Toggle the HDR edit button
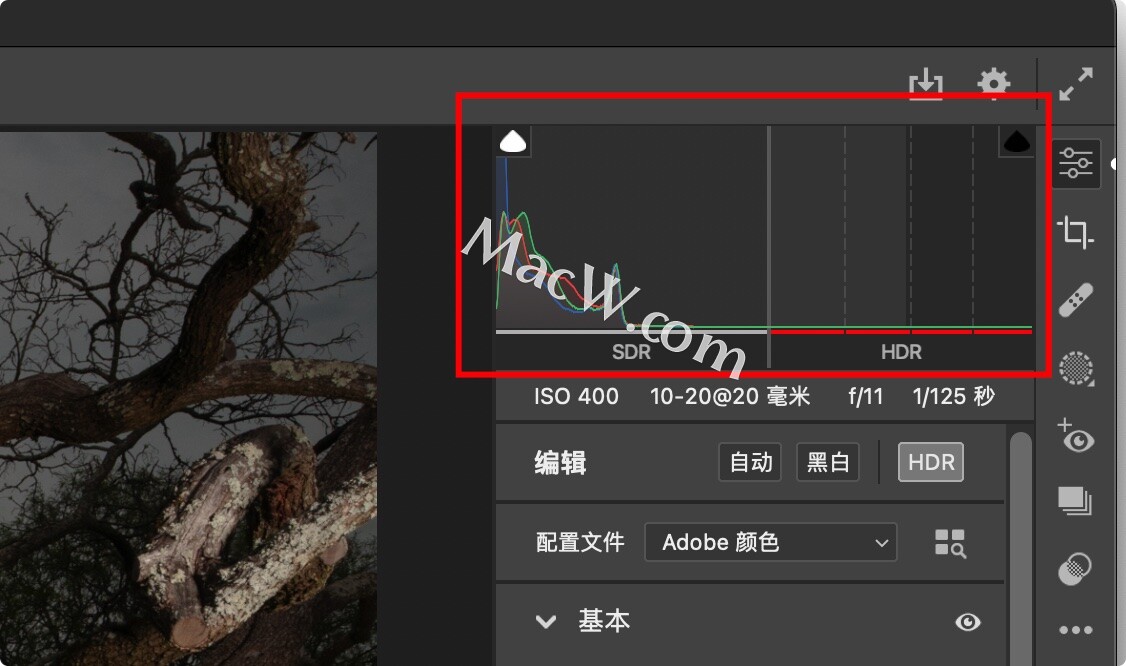This screenshot has width=1126, height=666. pyautogui.click(x=931, y=462)
